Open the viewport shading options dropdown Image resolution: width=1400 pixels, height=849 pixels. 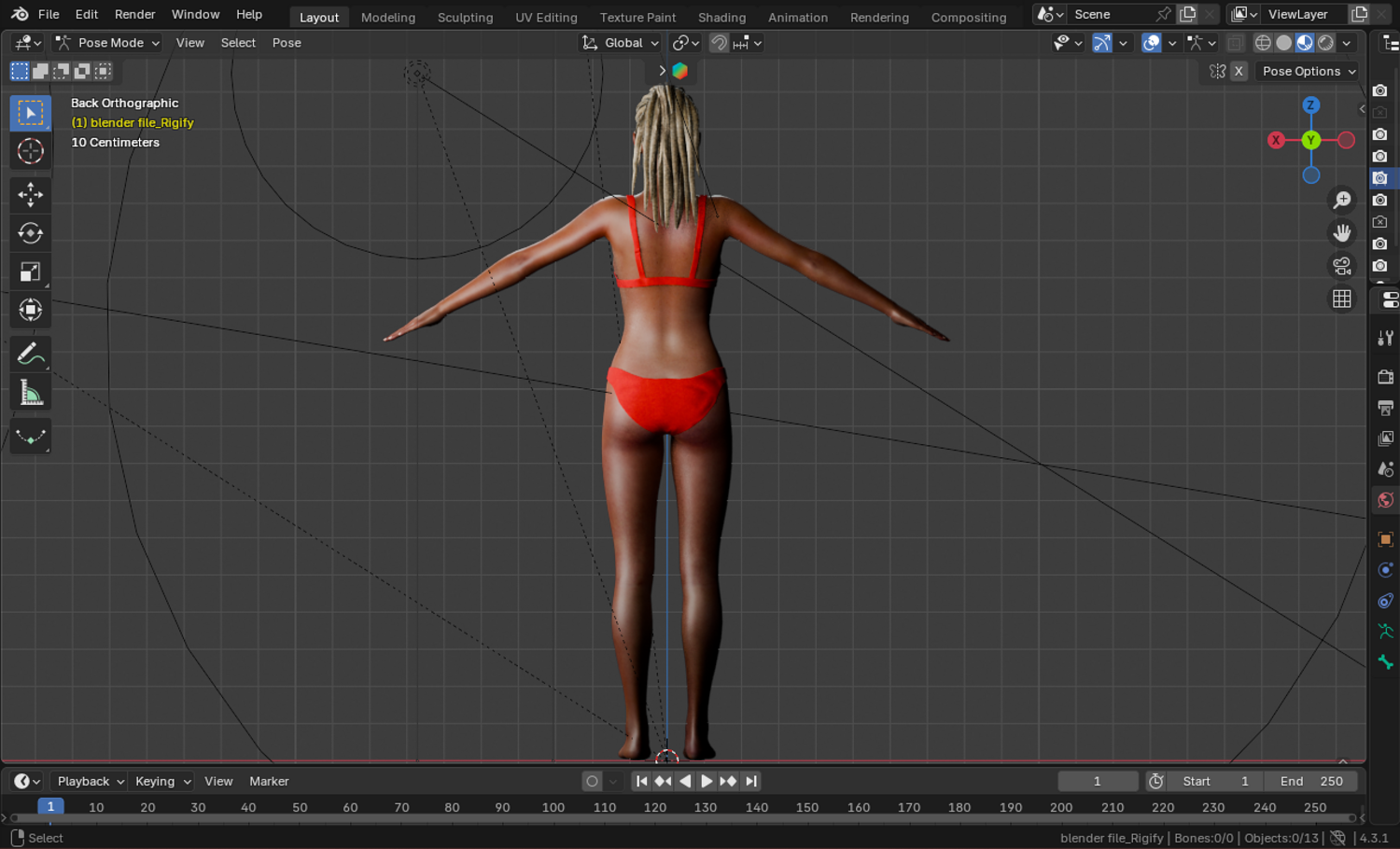[x=1347, y=43]
